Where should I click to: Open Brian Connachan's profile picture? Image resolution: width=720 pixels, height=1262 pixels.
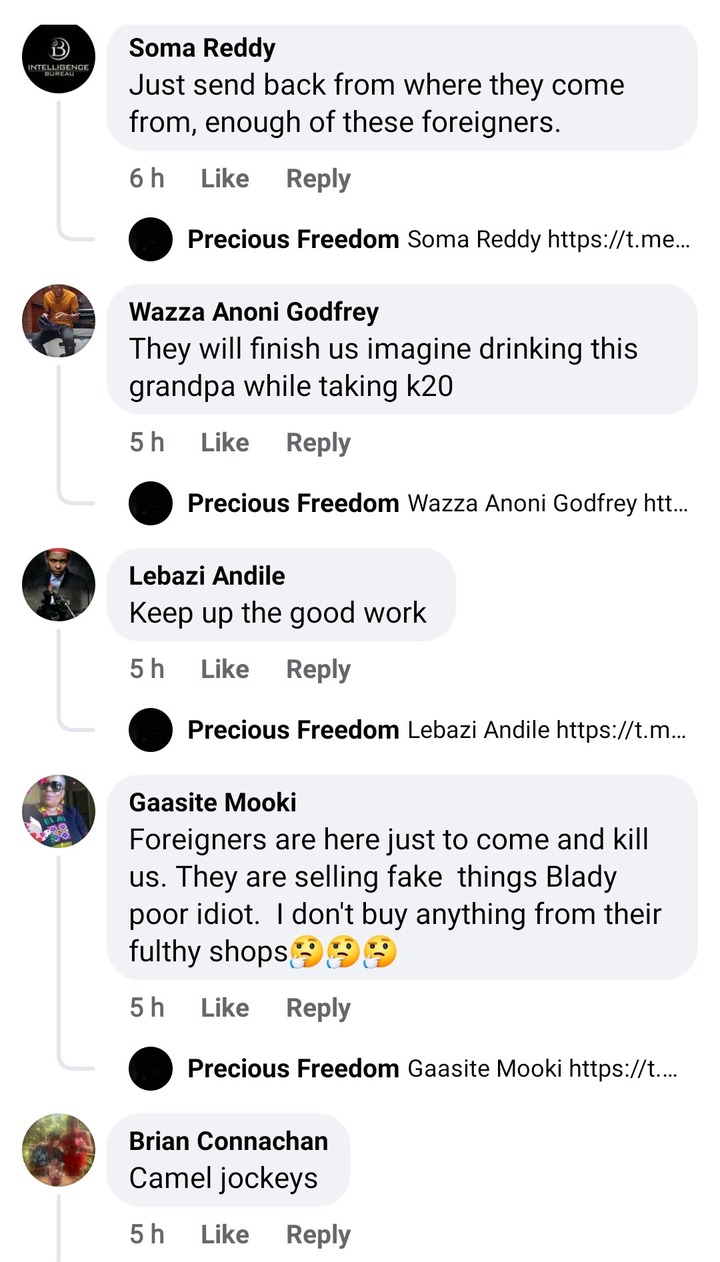58,1150
